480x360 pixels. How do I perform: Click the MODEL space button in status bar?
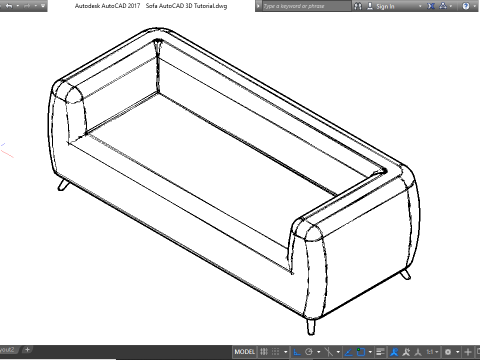pos(245,352)
